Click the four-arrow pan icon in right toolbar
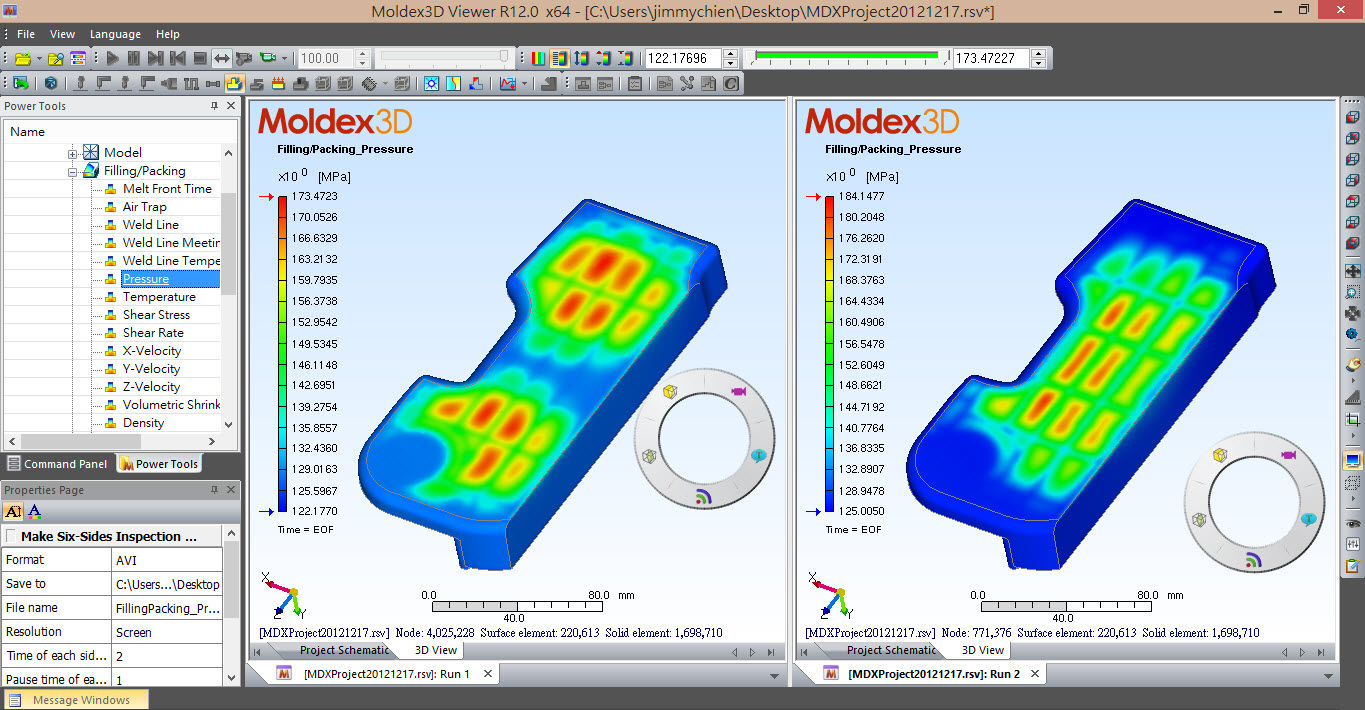 [1352, 271]
